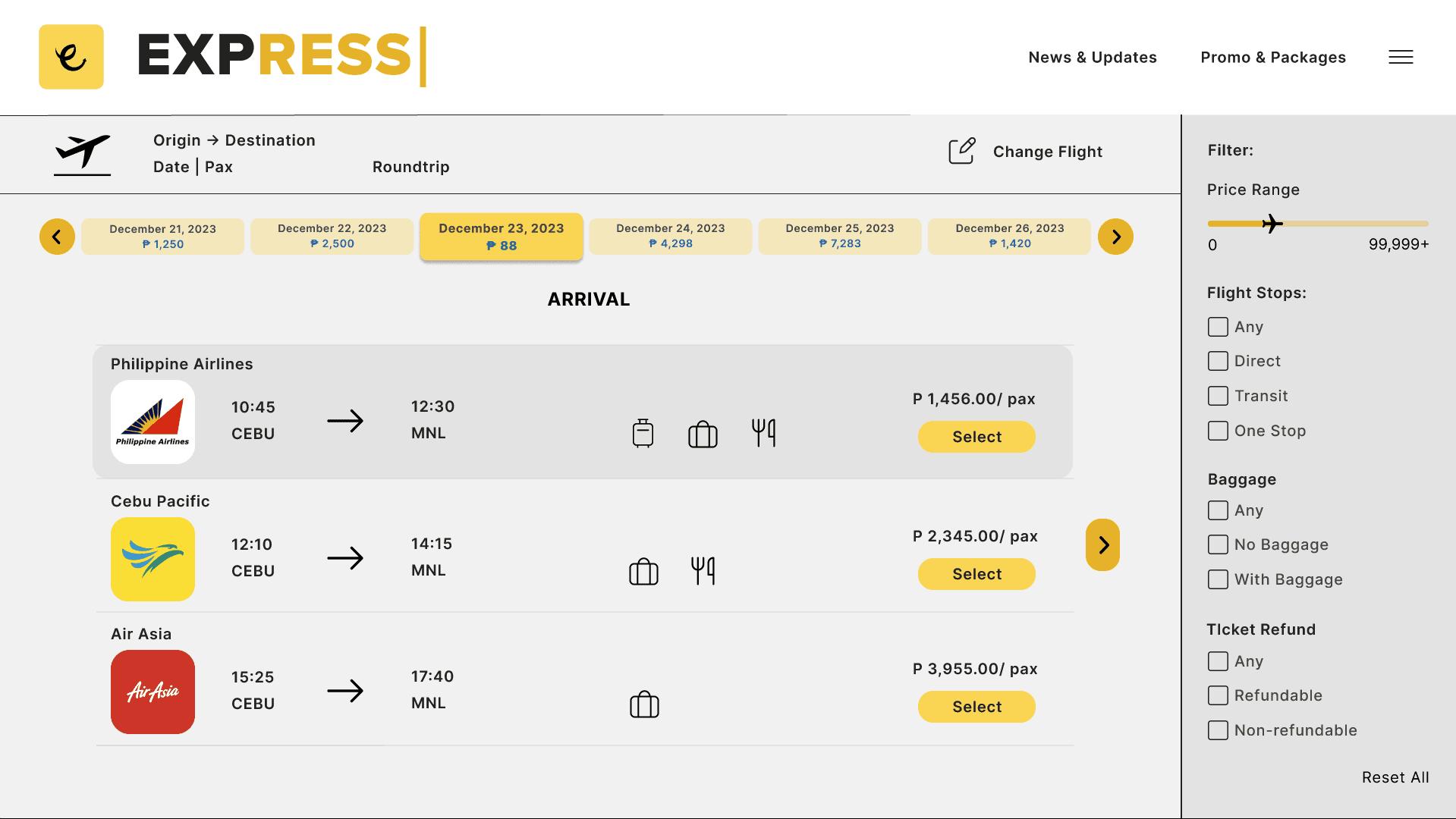Click 14:15 MNL arrival time
The height and width of the screenshot is (819, 1456).
point(432,557)
